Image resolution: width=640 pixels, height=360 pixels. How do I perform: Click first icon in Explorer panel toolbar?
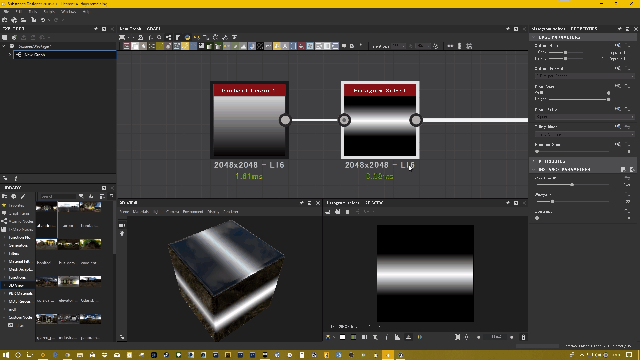(4, 37)
